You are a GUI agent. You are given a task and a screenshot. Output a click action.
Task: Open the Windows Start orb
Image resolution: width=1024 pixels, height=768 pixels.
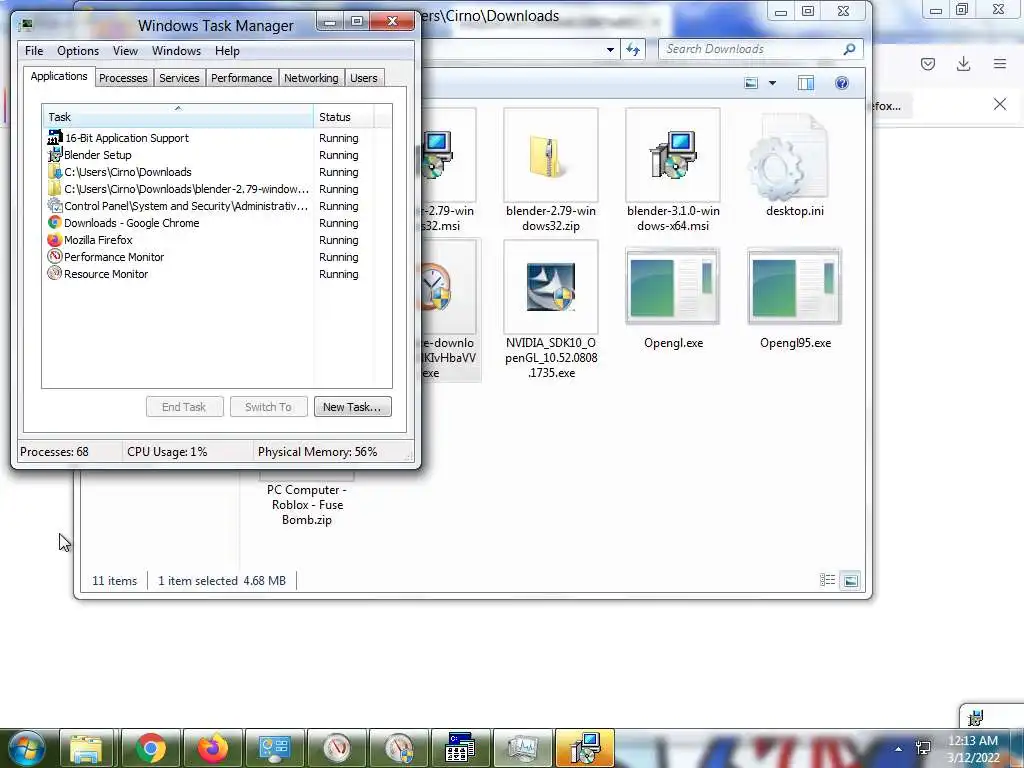coord(27,748)
